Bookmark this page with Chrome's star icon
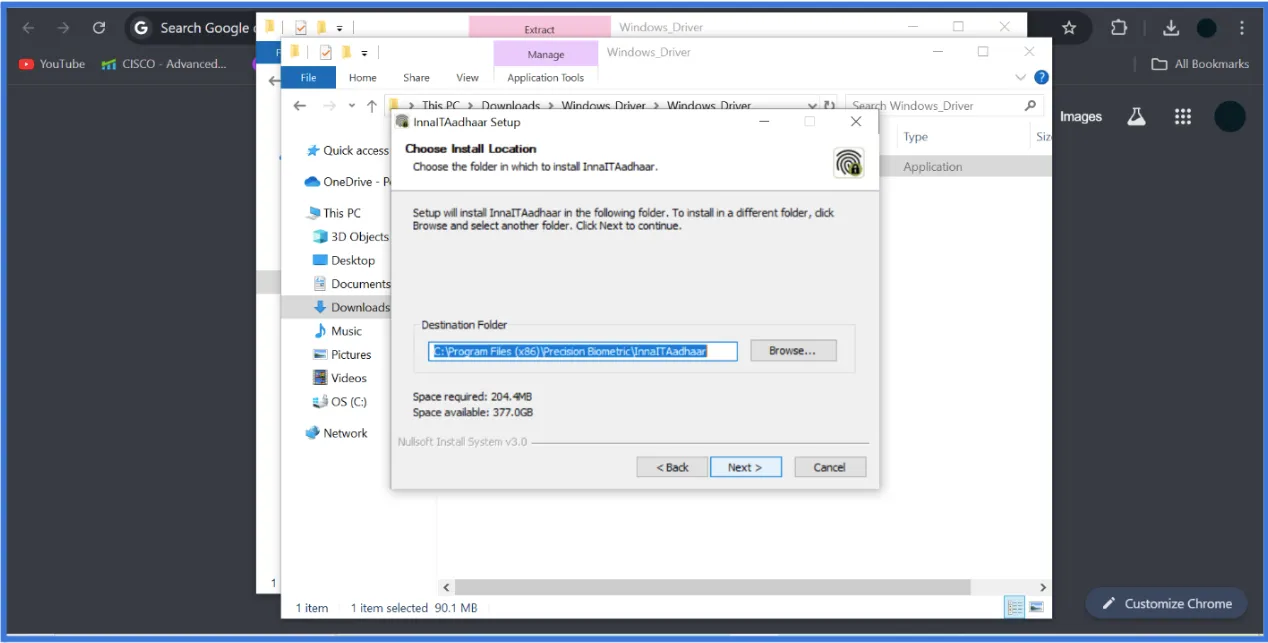Viewport: 1268px width, 643px height. [1069, 28]
